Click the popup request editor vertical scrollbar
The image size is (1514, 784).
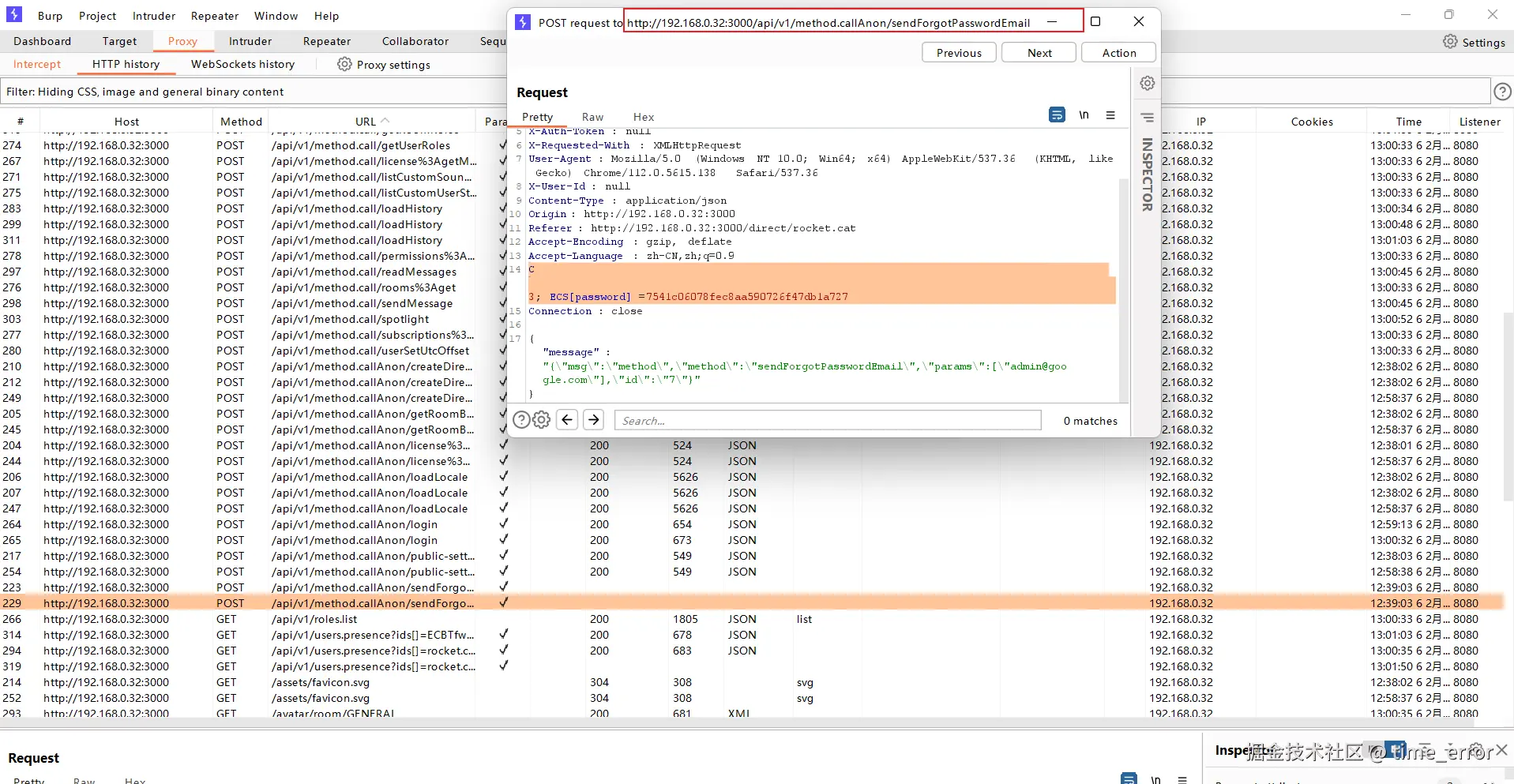click(x=1124, y=290)
